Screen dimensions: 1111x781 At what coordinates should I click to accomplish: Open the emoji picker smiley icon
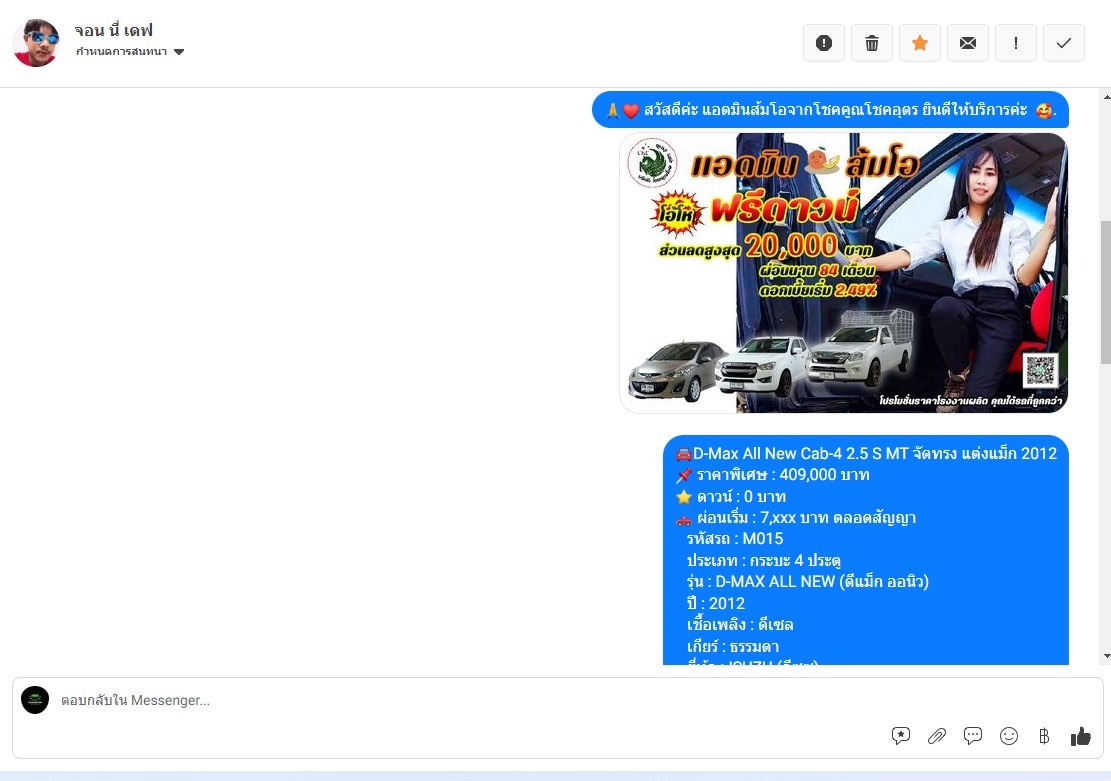[1009, 736]
